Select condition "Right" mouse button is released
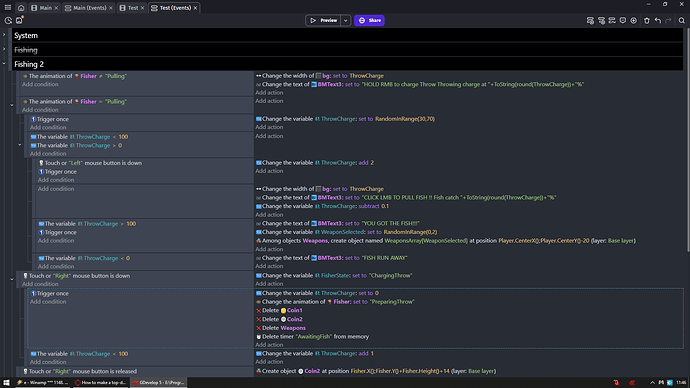The image size is (690, 388). pyautogui.click(x=80, y=371)
